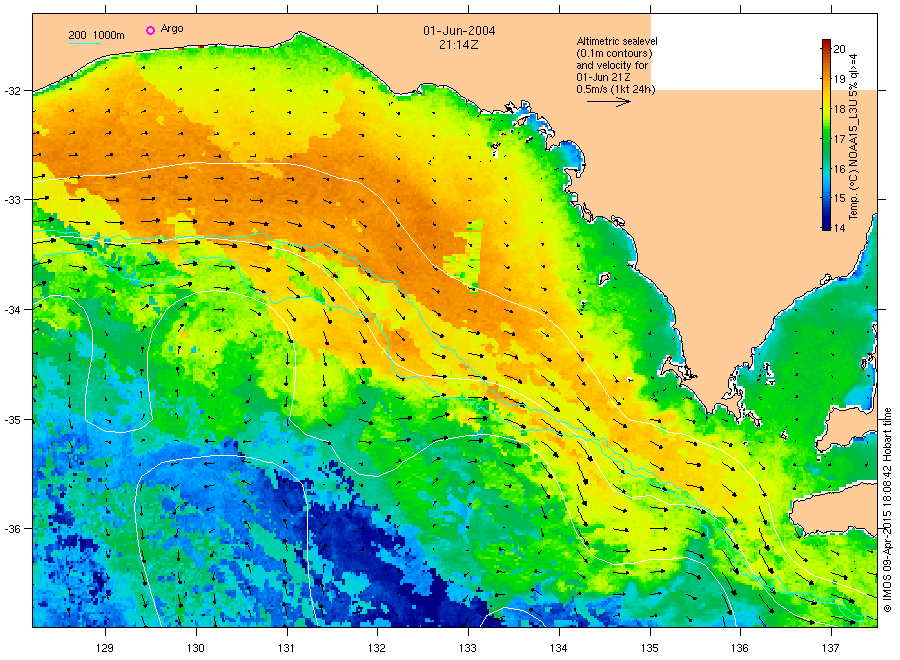This screenshot has height=660, width=900.
Task: Click the latitude label '-34'
Action: pos(13,310)
